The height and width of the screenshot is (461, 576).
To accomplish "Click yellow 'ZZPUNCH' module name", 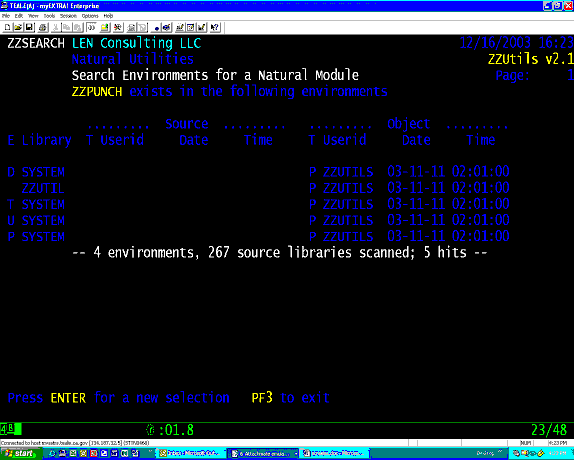I will pos(97,91).
